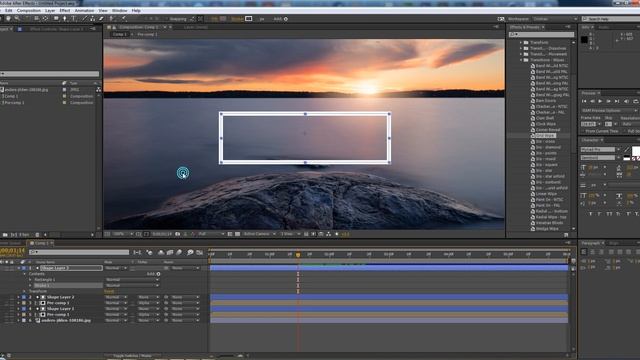Expand the Transform presets folder
Screen dimensions: 640x360
521,42
